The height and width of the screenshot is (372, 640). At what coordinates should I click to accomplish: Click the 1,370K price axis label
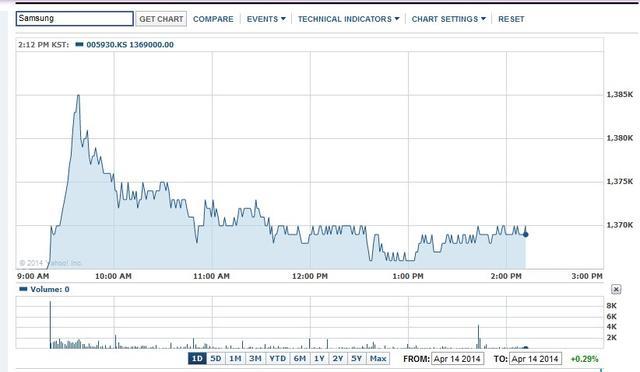pos(620,225)
